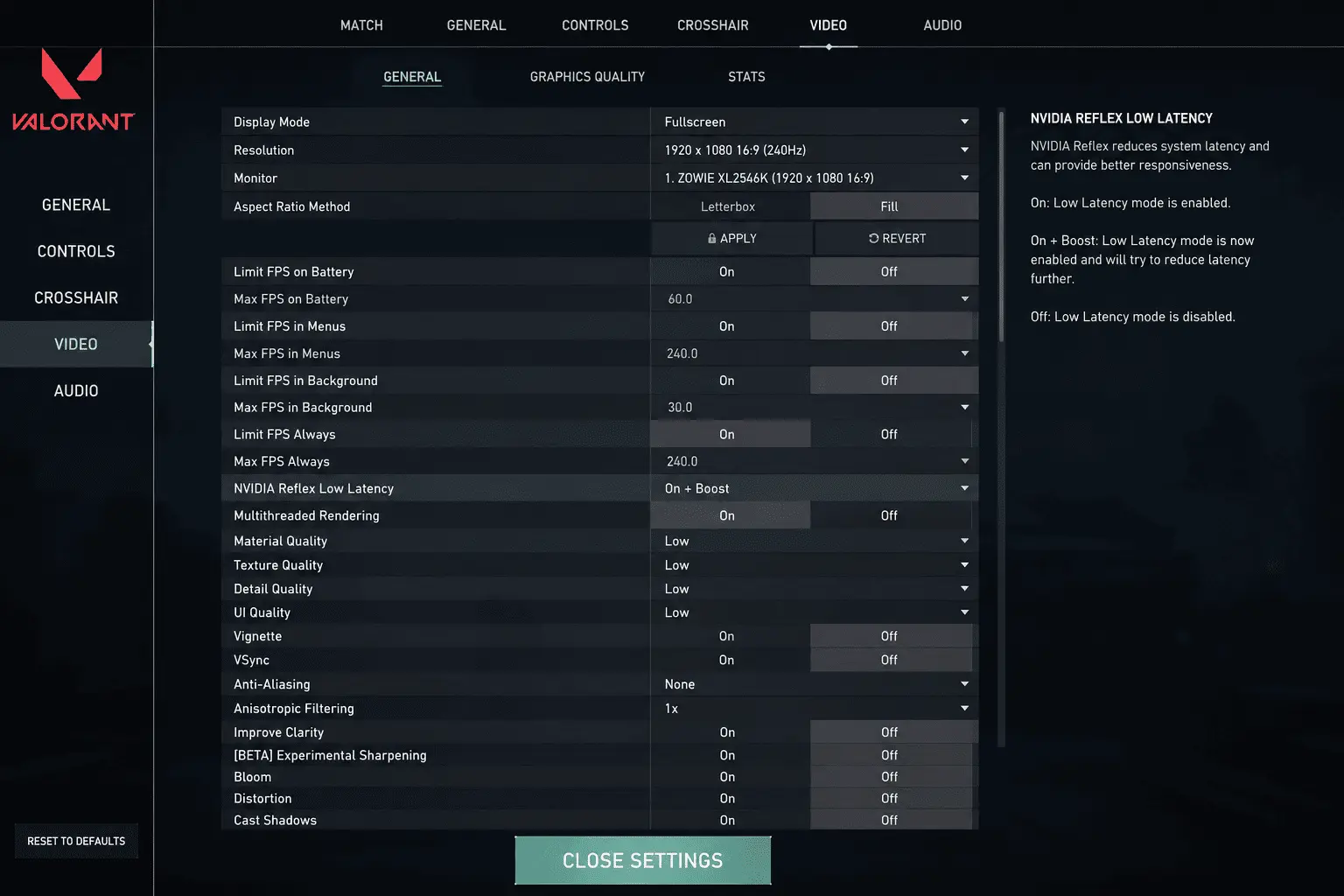Open NVIDIA Reflex Low Latency dropdown
Screen dimensions: 1344x896
coord(814,488)
